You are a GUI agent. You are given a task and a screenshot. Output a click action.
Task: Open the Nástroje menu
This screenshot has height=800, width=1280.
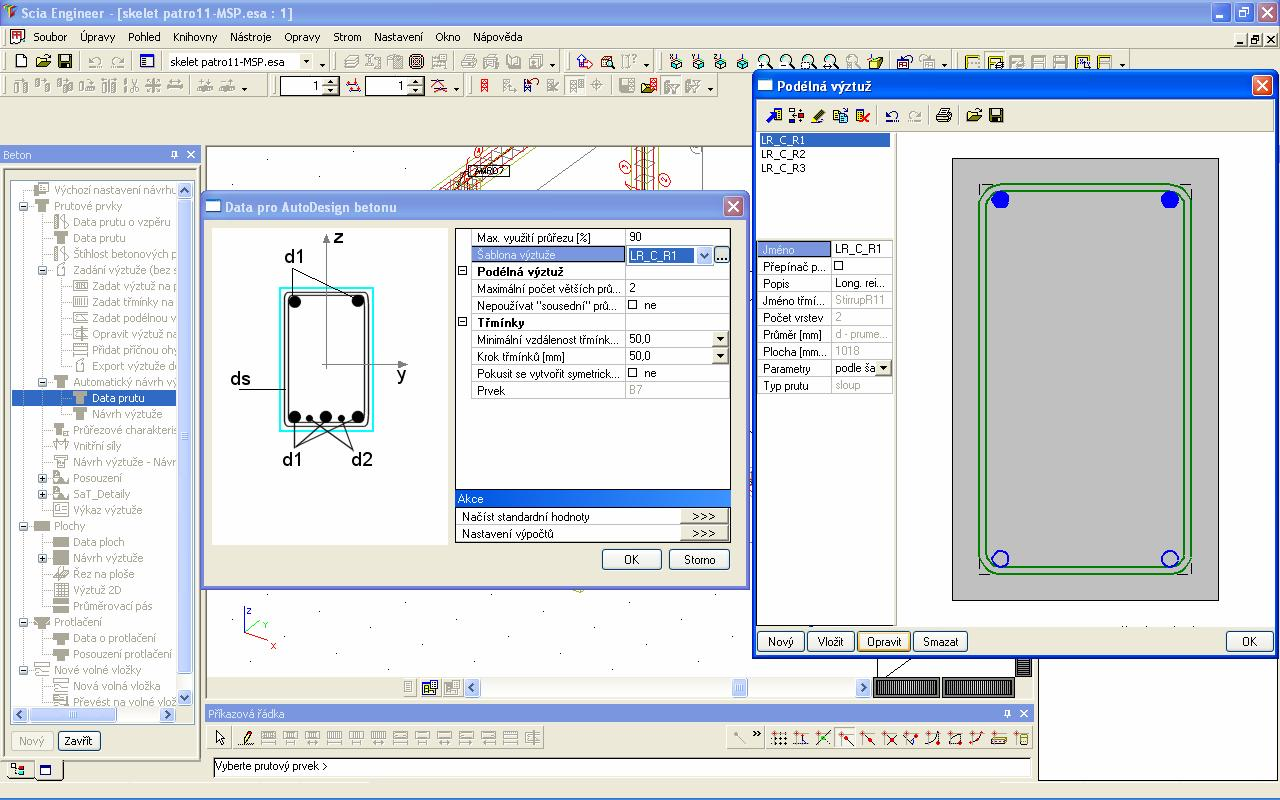(250, 37)
